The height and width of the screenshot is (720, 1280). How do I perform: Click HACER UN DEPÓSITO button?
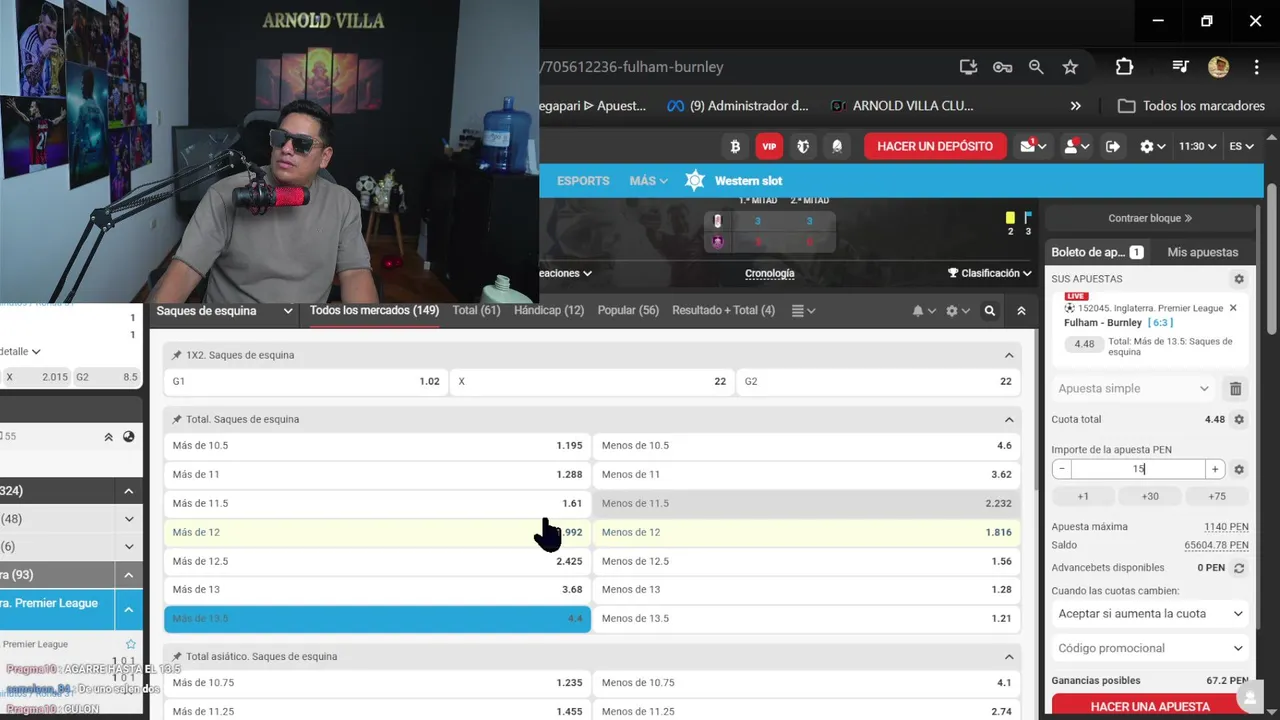coord(935,146)
